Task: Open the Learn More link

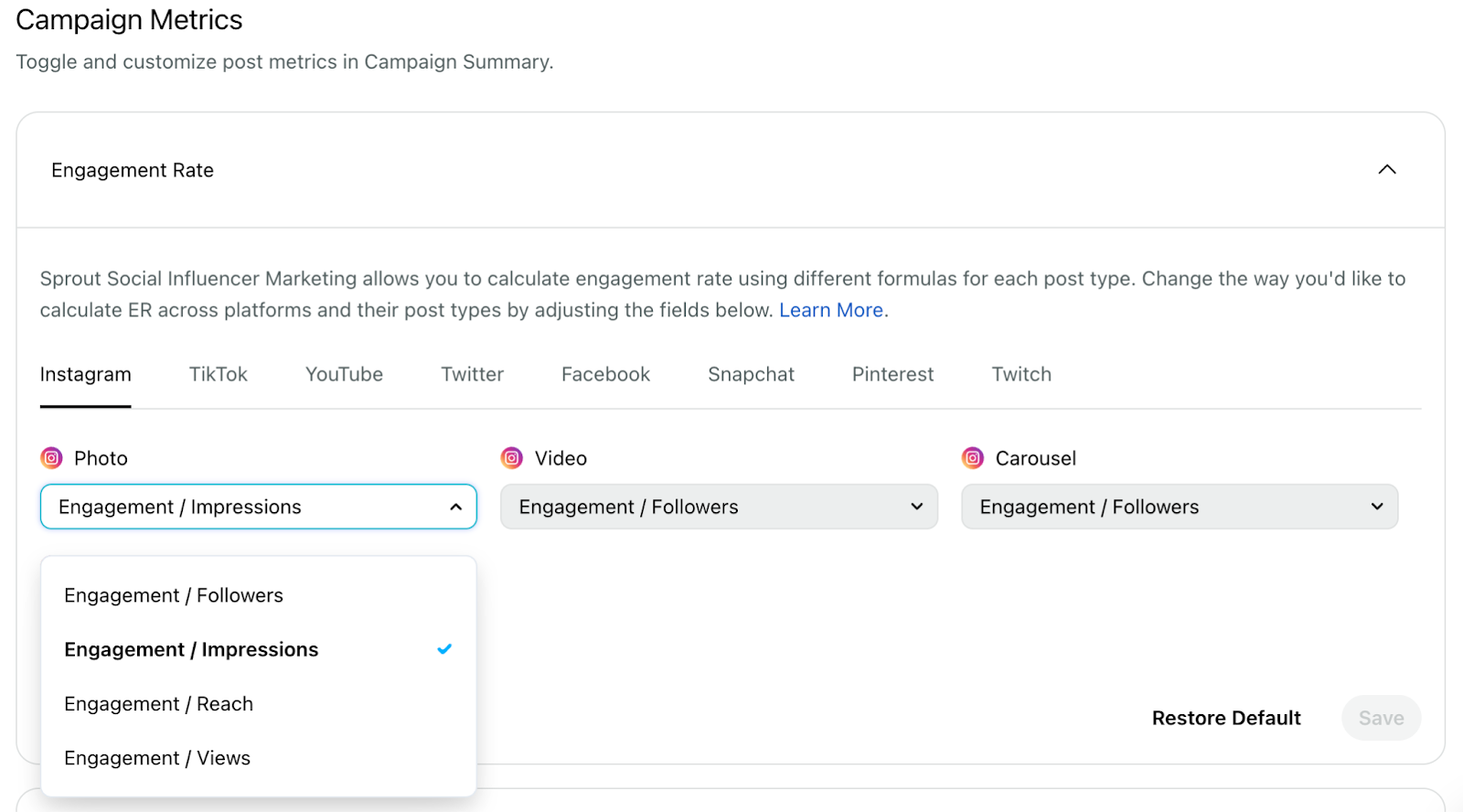Action: (x=831, y=310)
